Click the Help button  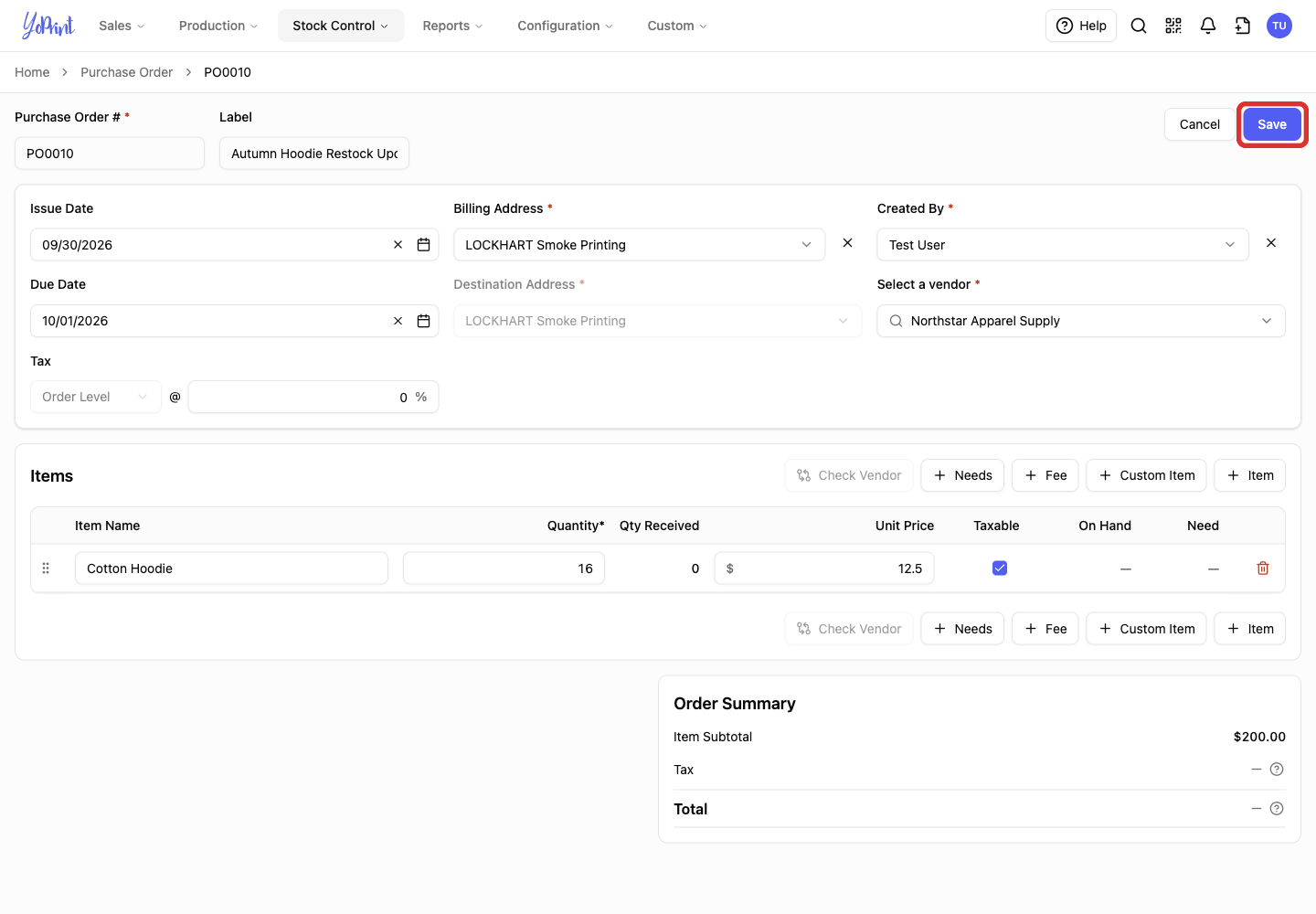(1081, 26)
